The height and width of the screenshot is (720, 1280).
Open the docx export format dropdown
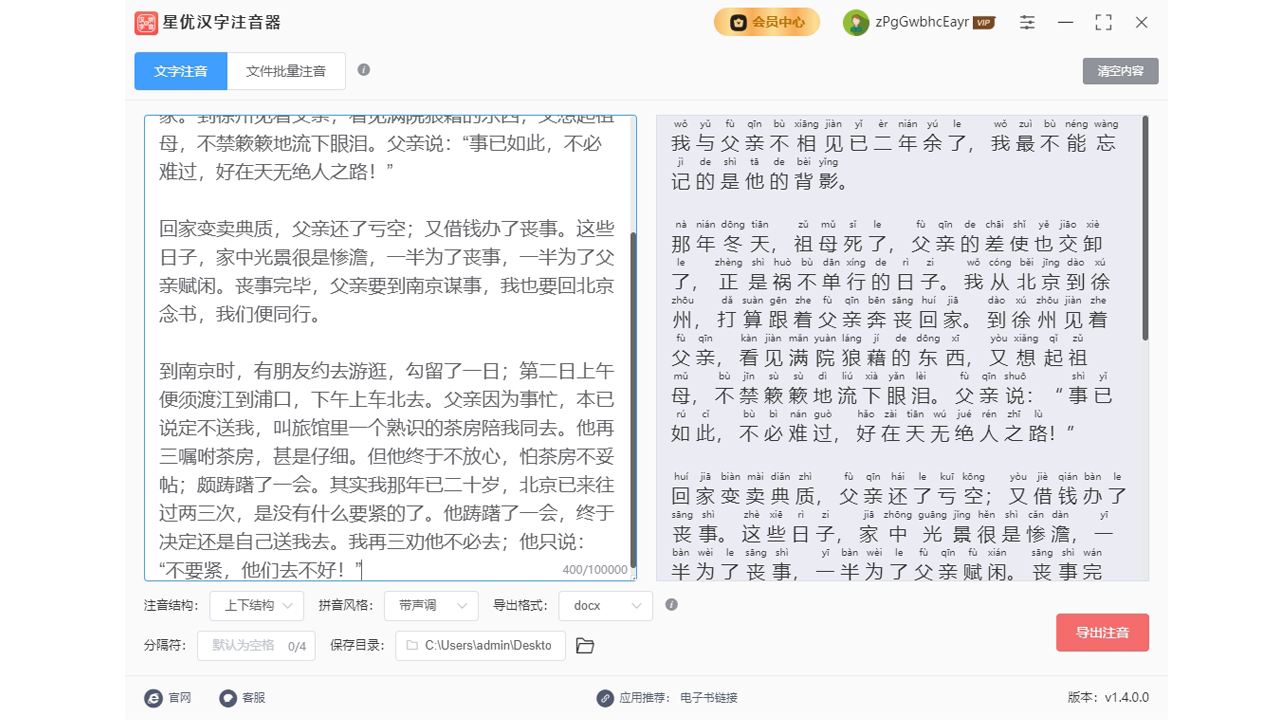click(605, 605)
